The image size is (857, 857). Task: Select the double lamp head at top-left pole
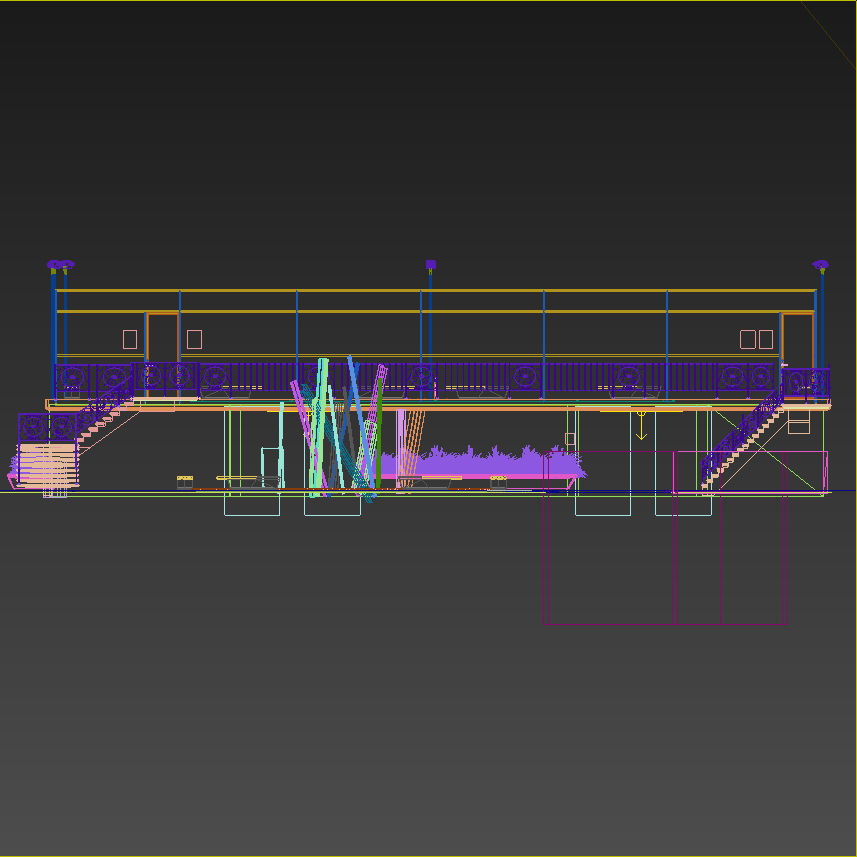coord(60,266)
